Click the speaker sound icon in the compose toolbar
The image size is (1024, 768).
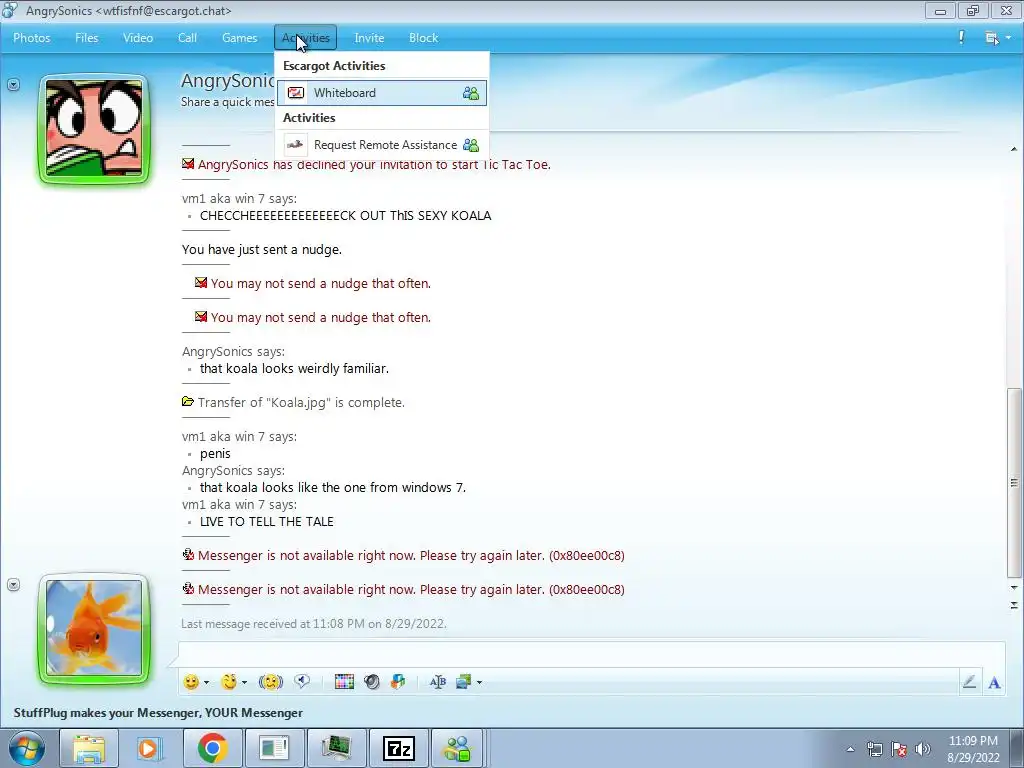[x=372, y=682]
